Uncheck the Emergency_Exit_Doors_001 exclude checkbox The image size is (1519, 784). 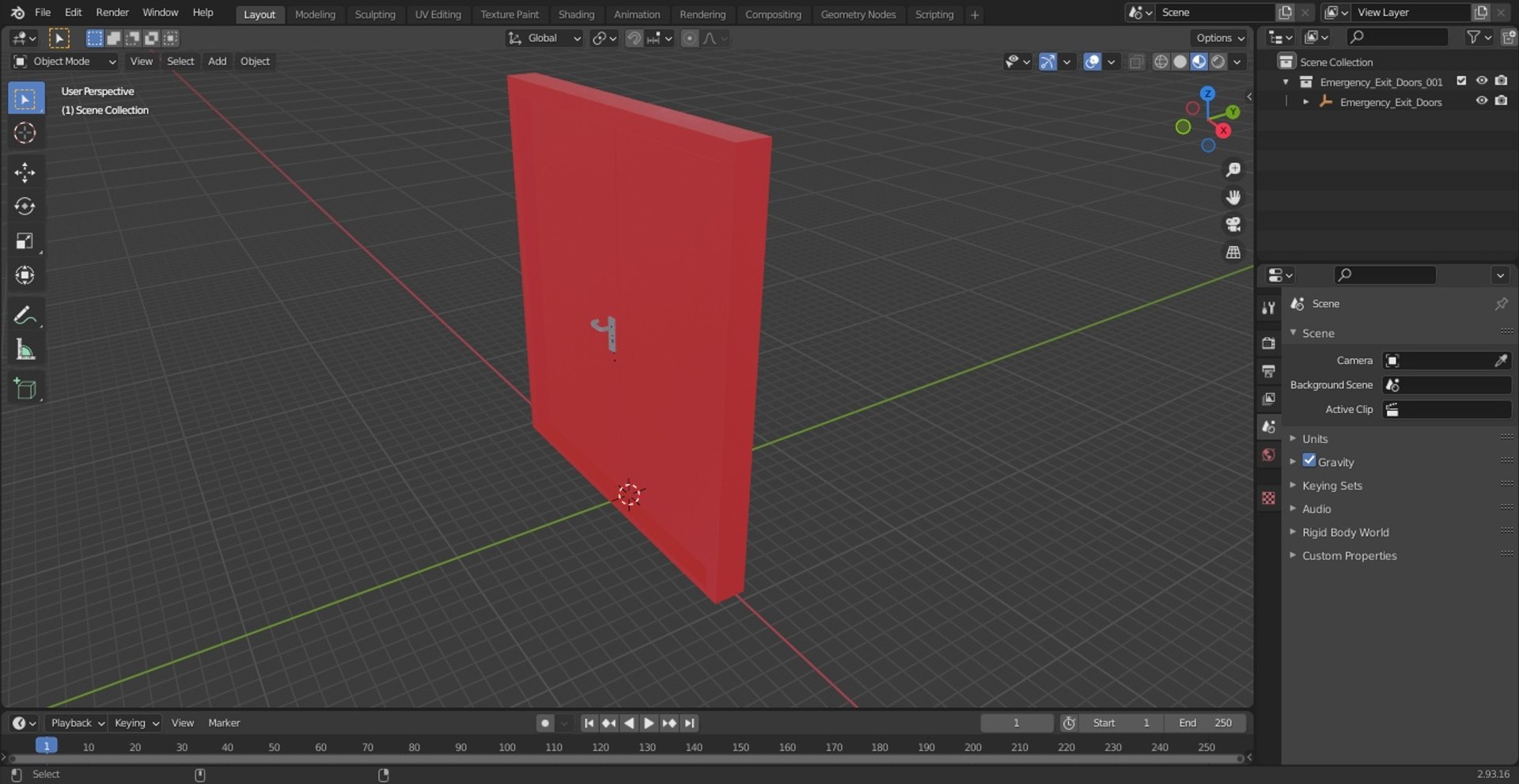(x=1461, y=81)
